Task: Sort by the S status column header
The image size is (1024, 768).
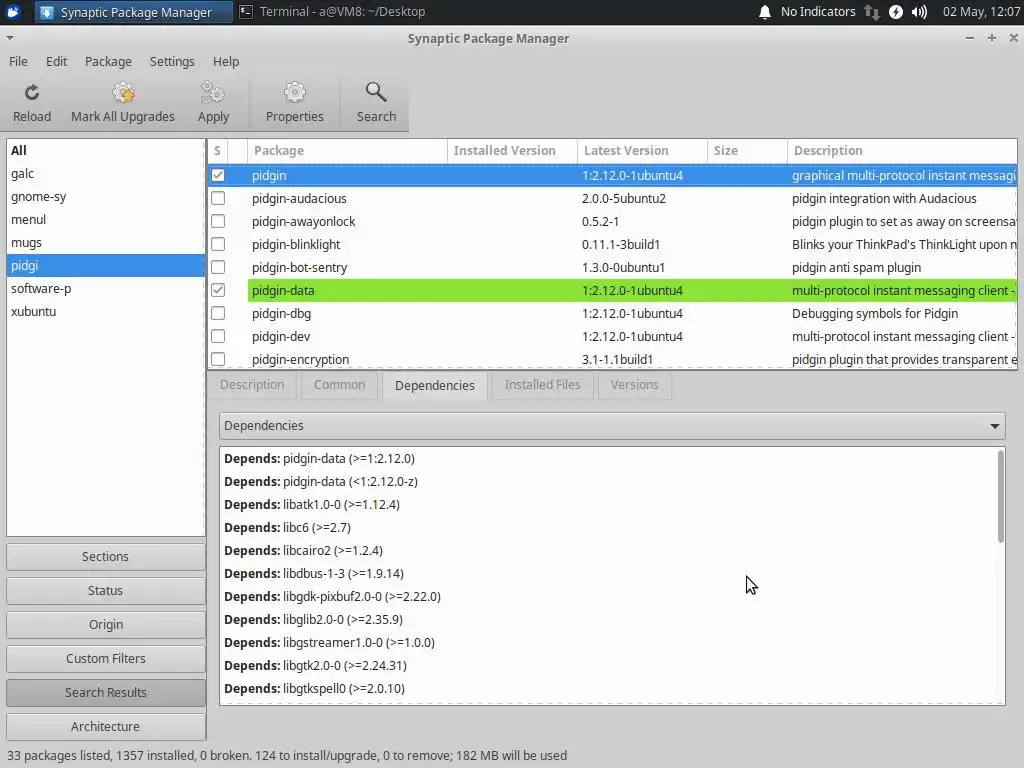Action: coord(217,151)
